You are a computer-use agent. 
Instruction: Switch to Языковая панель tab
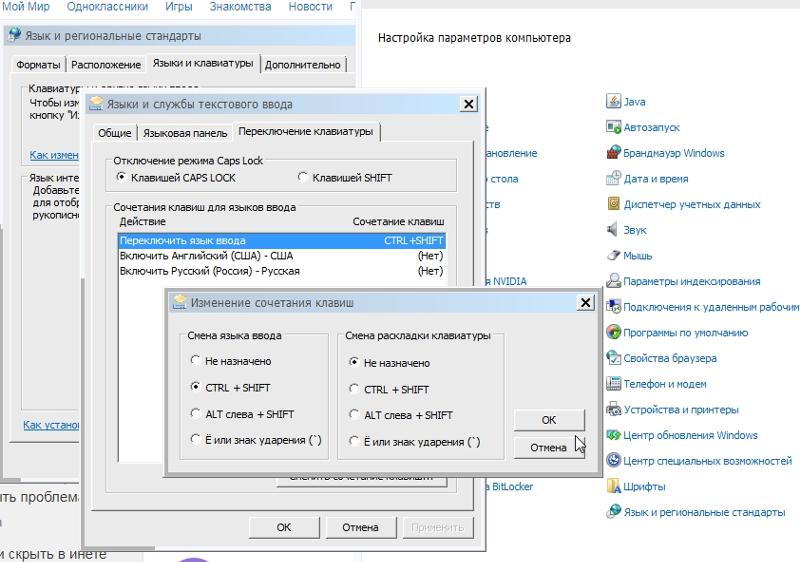pyautogui.click(x=185, y=133)
